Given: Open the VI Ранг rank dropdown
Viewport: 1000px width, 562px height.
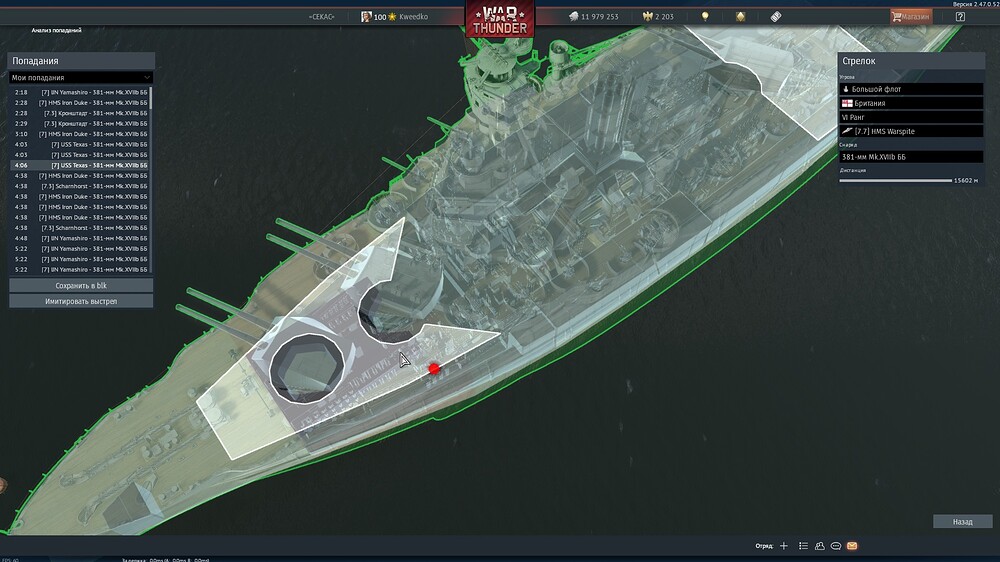Looking at the screenshot, I should (x=911, y=117).
